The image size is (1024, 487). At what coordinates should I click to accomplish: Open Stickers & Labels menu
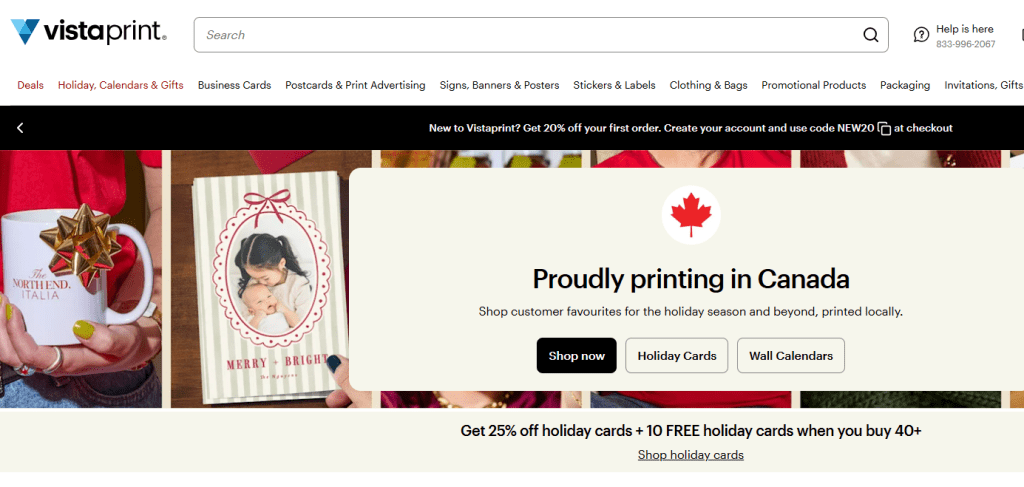pos(614,85)
